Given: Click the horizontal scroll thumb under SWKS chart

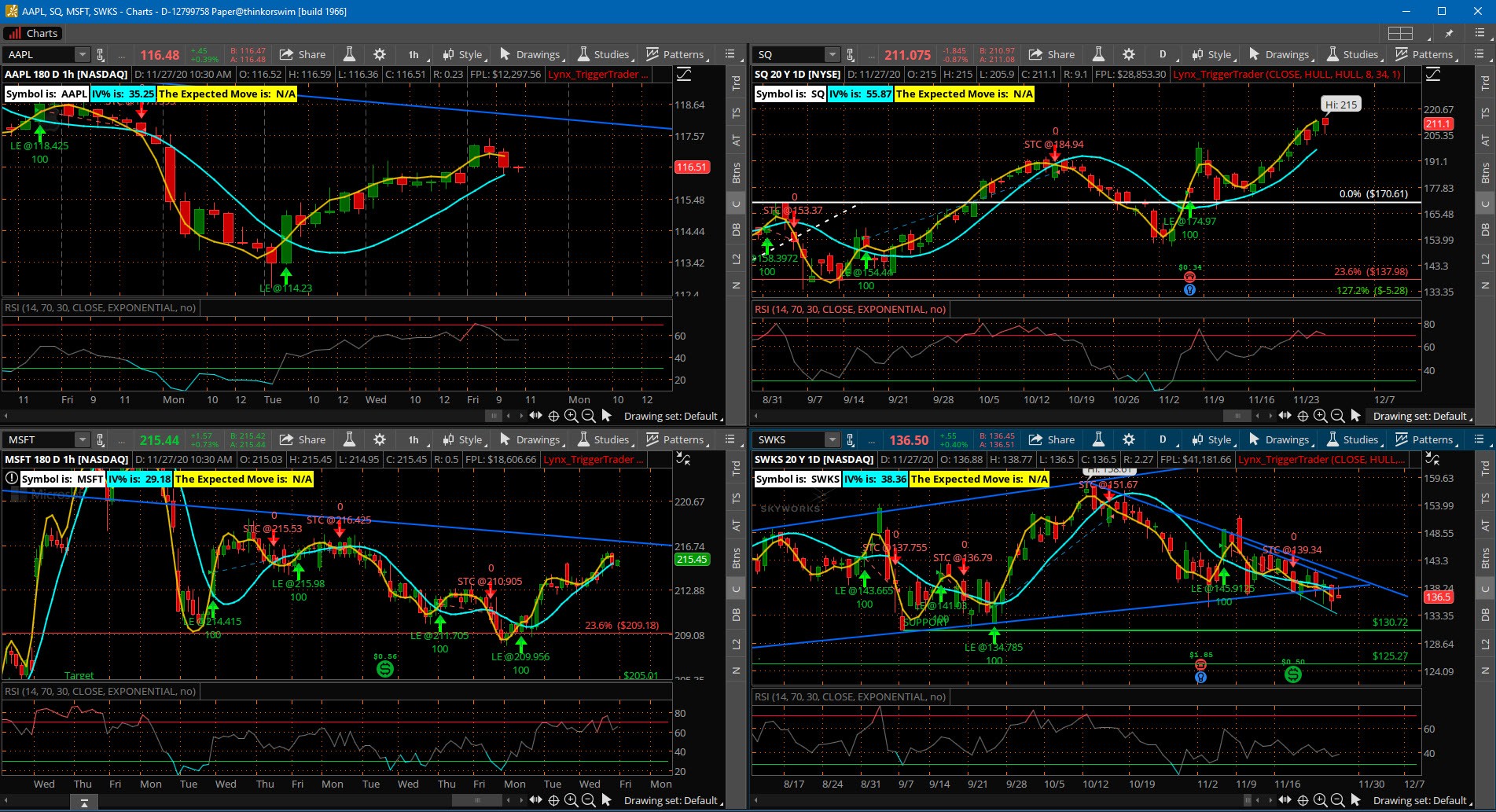Looking at the screenshot, I should coord(1248,800).
